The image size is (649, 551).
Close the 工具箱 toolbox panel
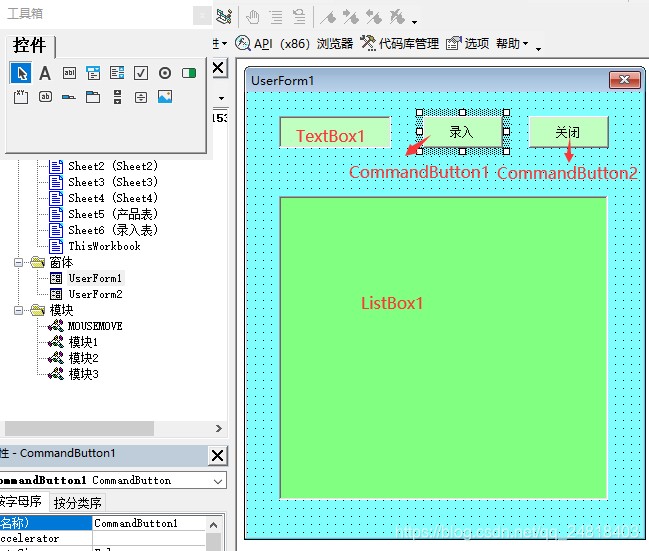point(202,16)
